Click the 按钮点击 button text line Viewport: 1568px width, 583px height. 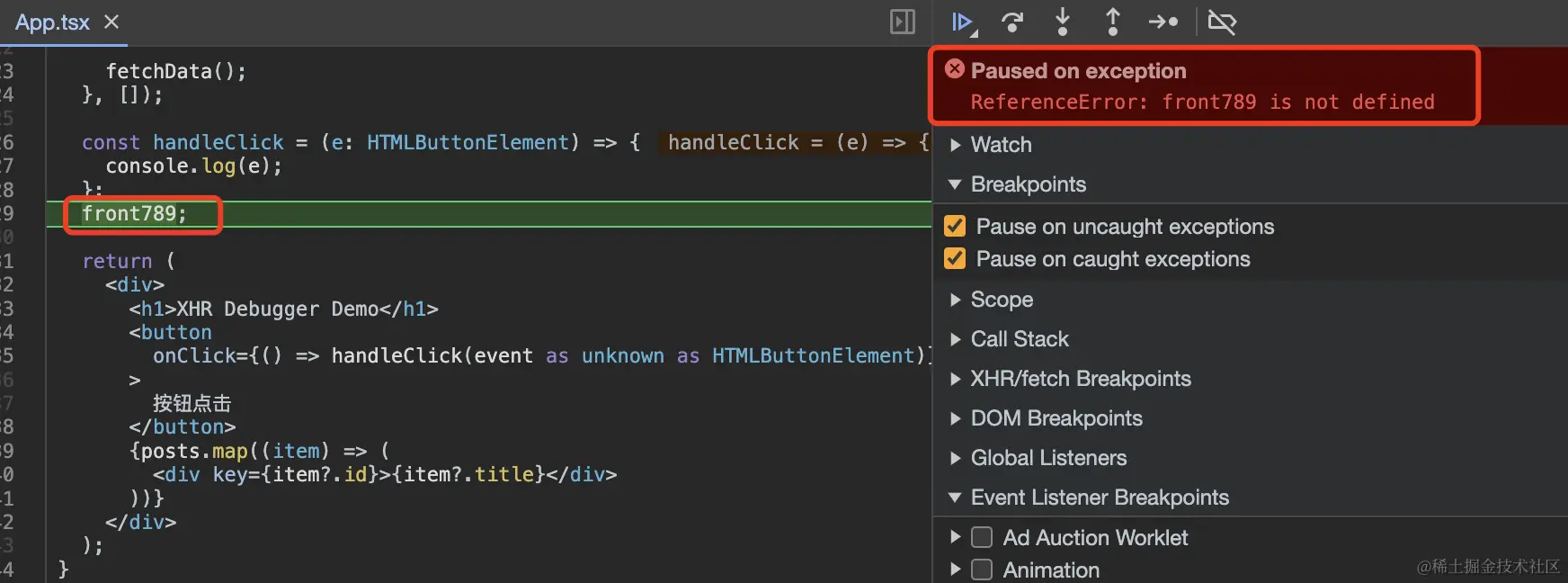pos(192,403)
